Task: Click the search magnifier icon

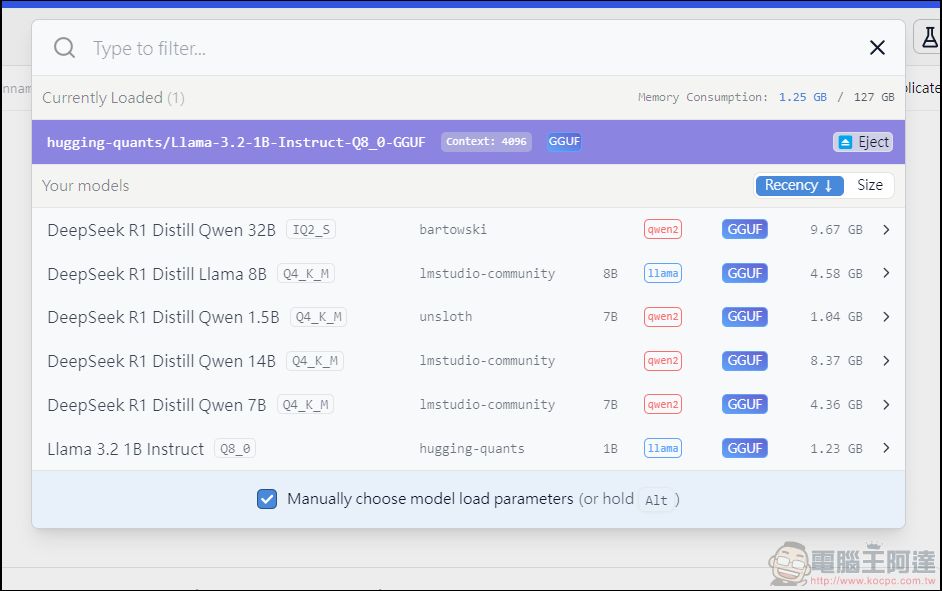Action: pyautogui.click(x=64, y=47)
